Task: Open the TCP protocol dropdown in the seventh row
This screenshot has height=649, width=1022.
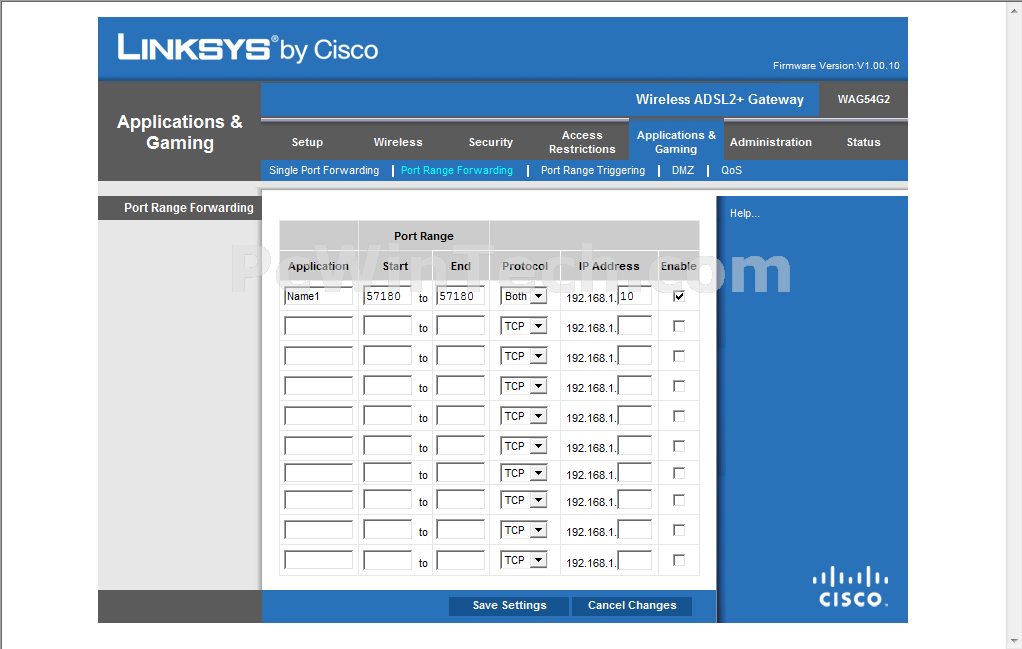Action: pyautogui.click(x=523, y=473)
